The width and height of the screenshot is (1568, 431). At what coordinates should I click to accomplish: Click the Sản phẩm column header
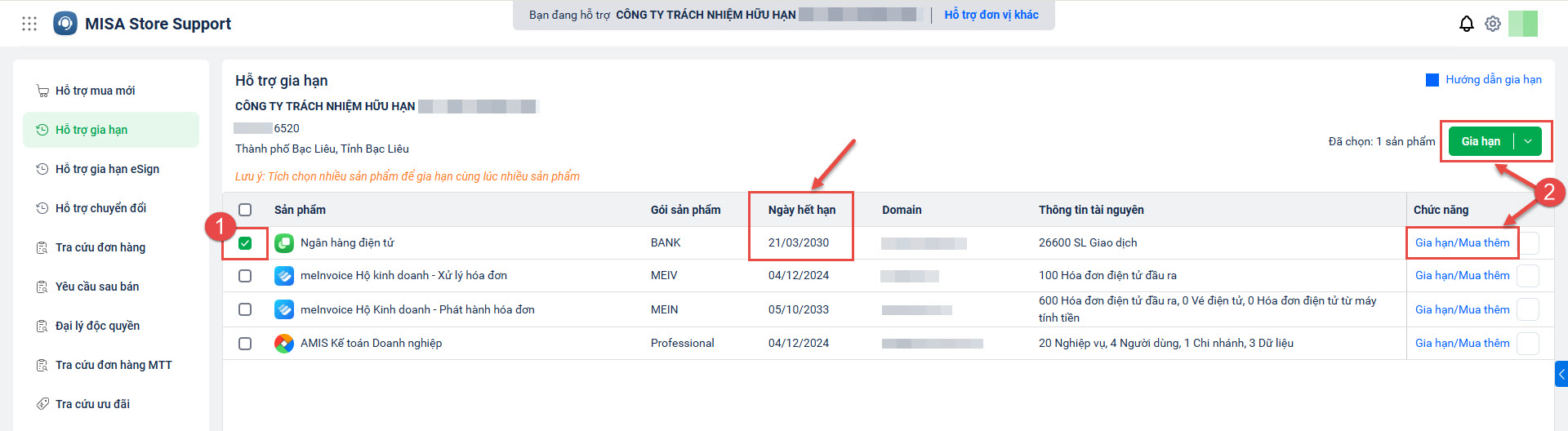[300, 210]
